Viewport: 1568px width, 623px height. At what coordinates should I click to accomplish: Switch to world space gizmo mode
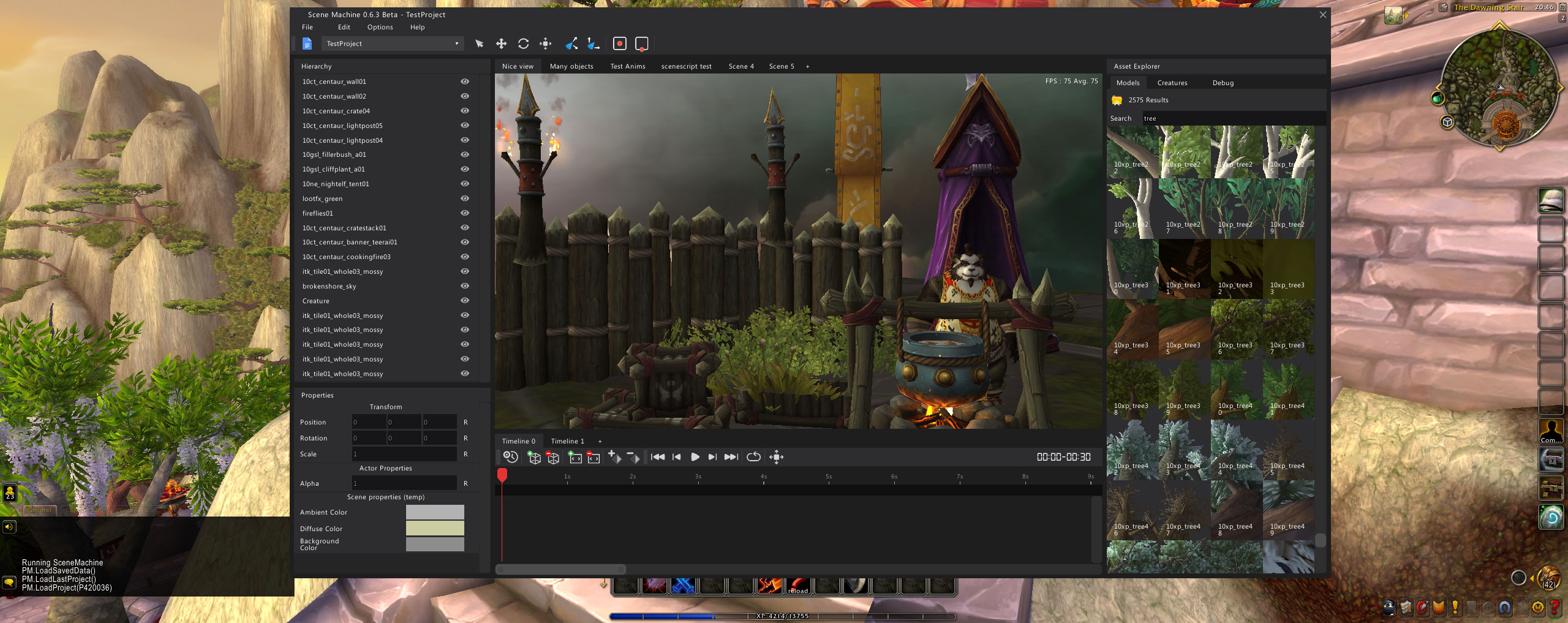point(593,43)
